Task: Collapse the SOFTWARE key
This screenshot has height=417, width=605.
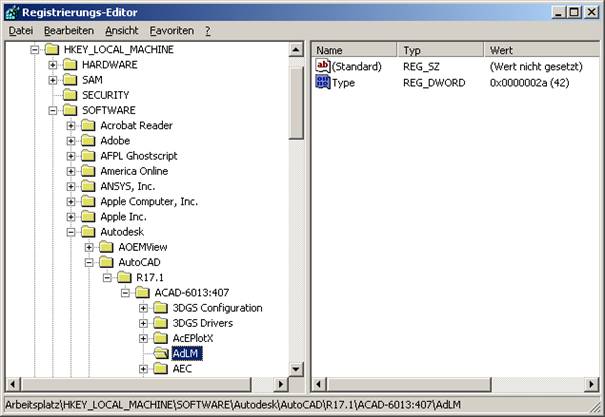Action: pos(53,110)
